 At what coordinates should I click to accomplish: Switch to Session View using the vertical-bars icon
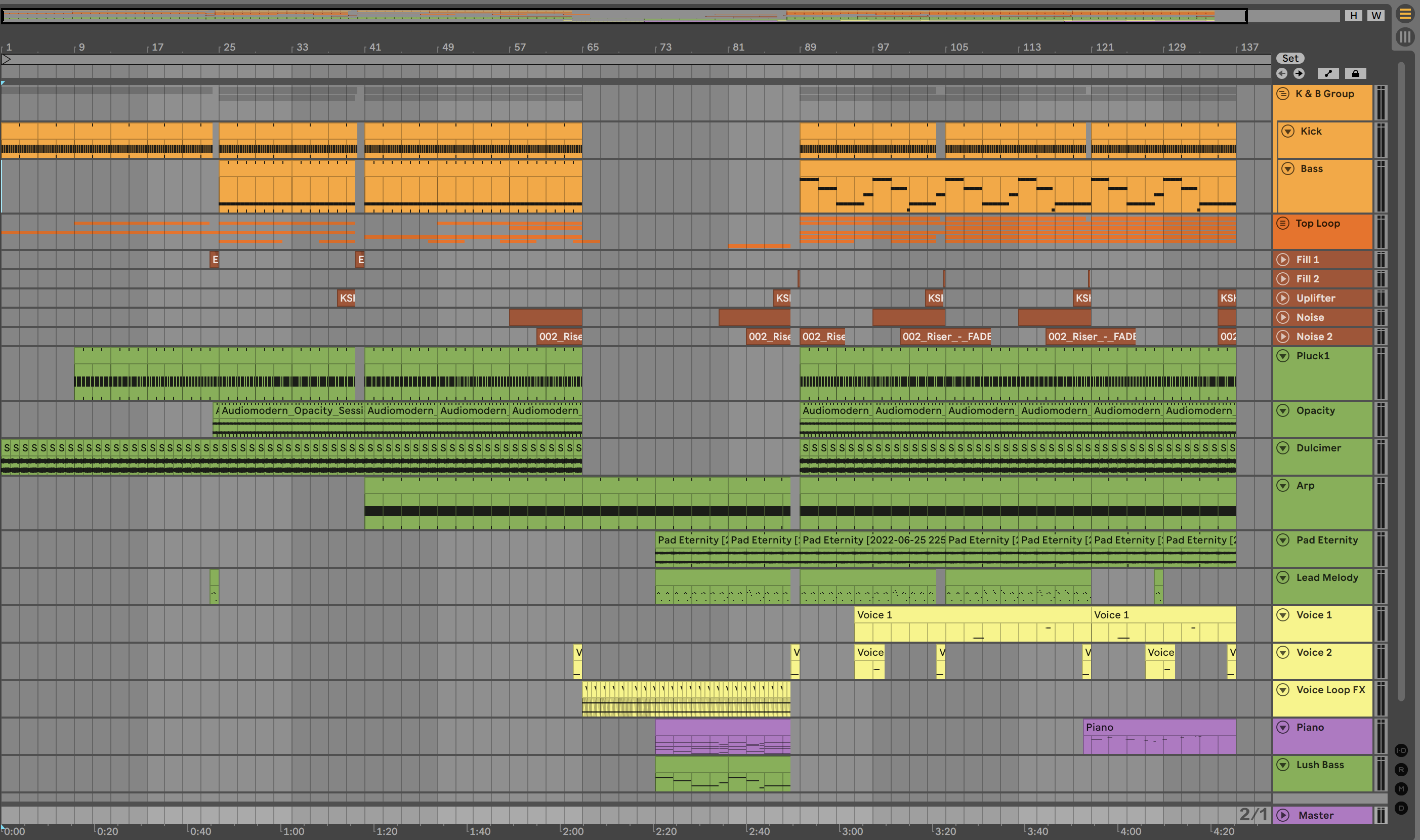(1405, 37)
